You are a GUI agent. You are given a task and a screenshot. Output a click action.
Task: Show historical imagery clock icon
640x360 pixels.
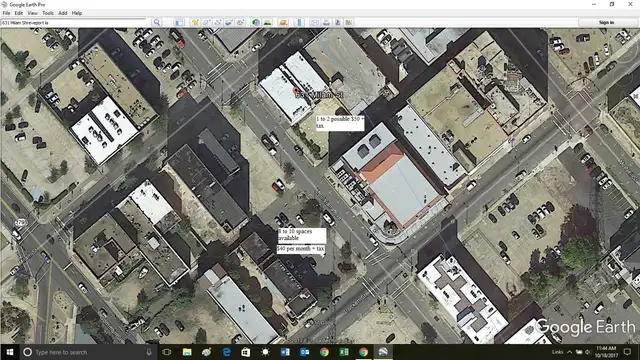(x=256, y=22)
